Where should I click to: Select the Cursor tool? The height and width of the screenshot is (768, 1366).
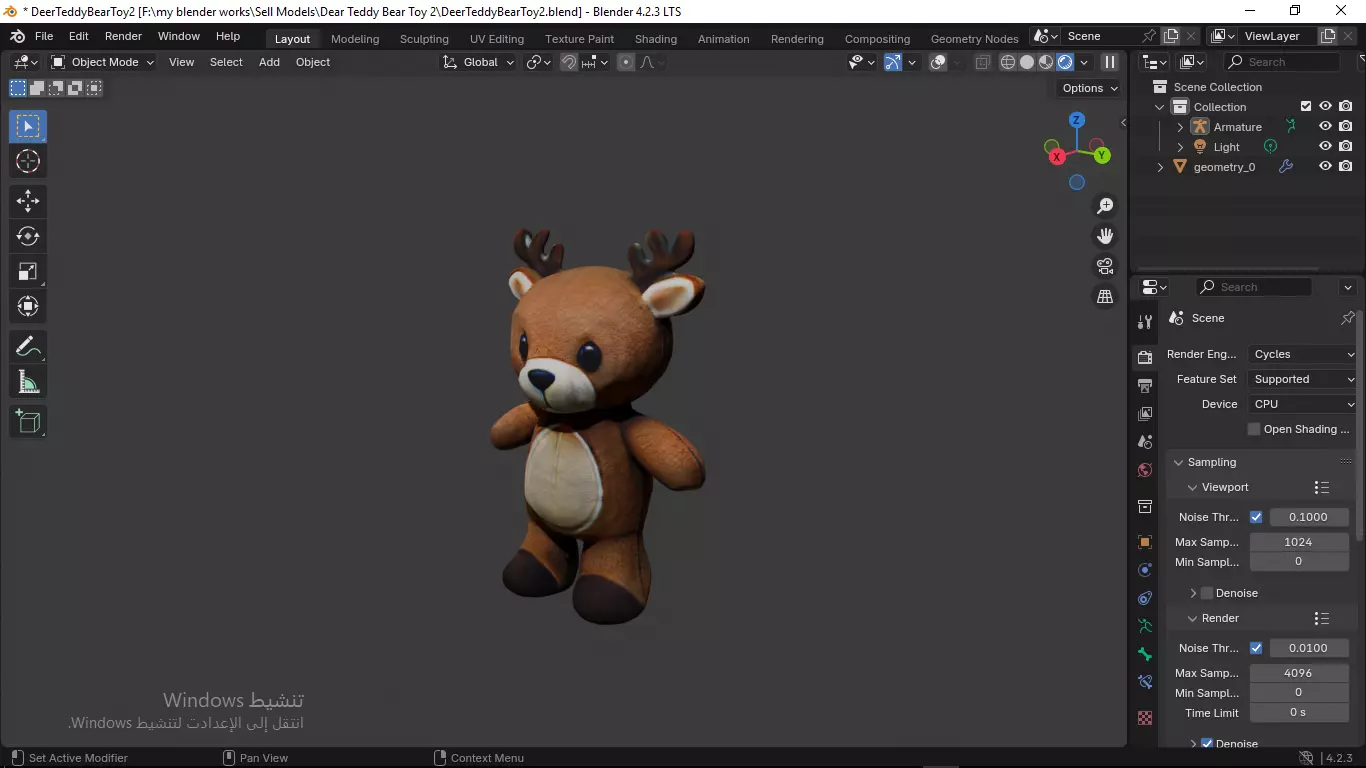pos(28,161)
